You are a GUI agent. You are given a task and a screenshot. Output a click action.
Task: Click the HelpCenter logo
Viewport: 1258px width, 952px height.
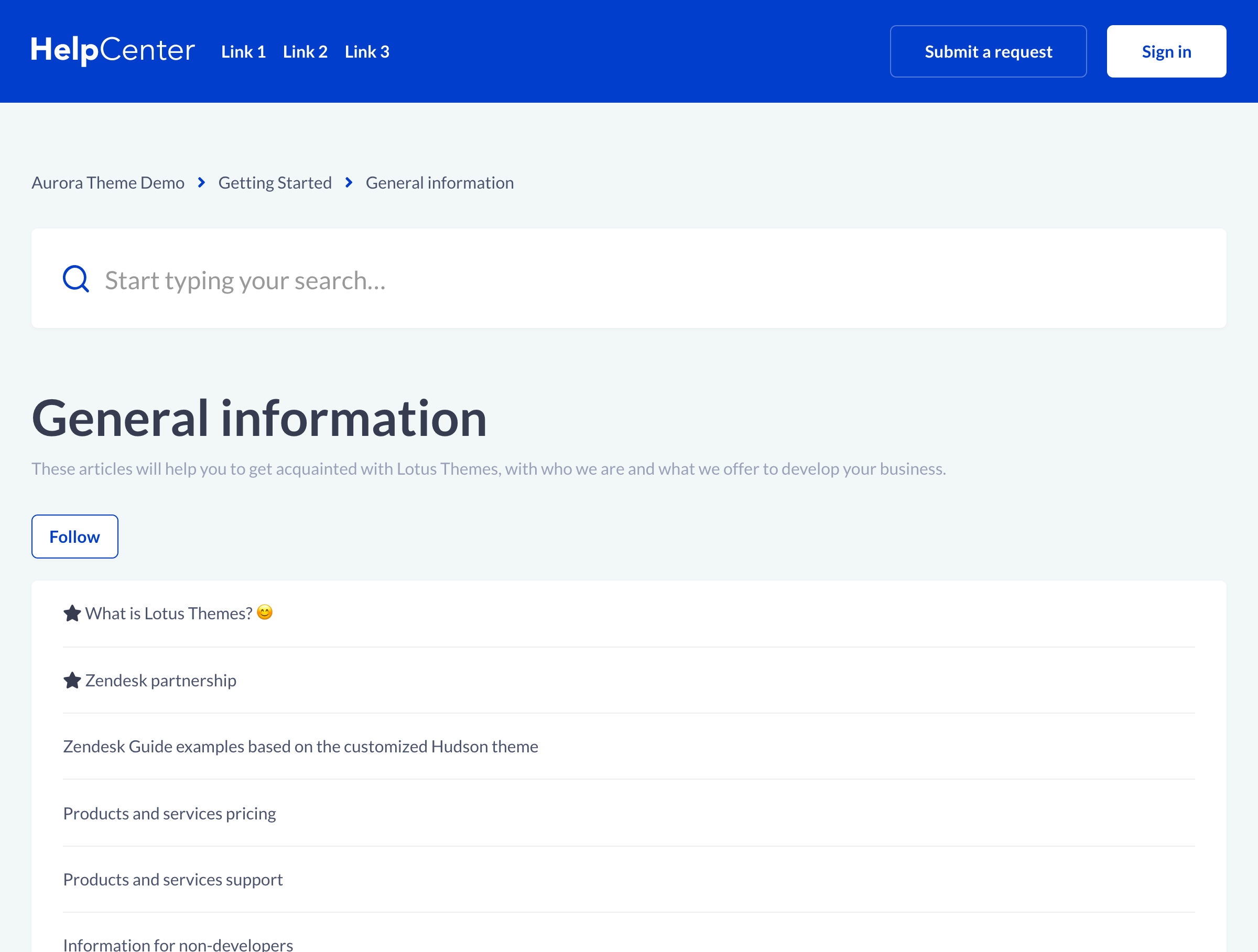(113, 51)
